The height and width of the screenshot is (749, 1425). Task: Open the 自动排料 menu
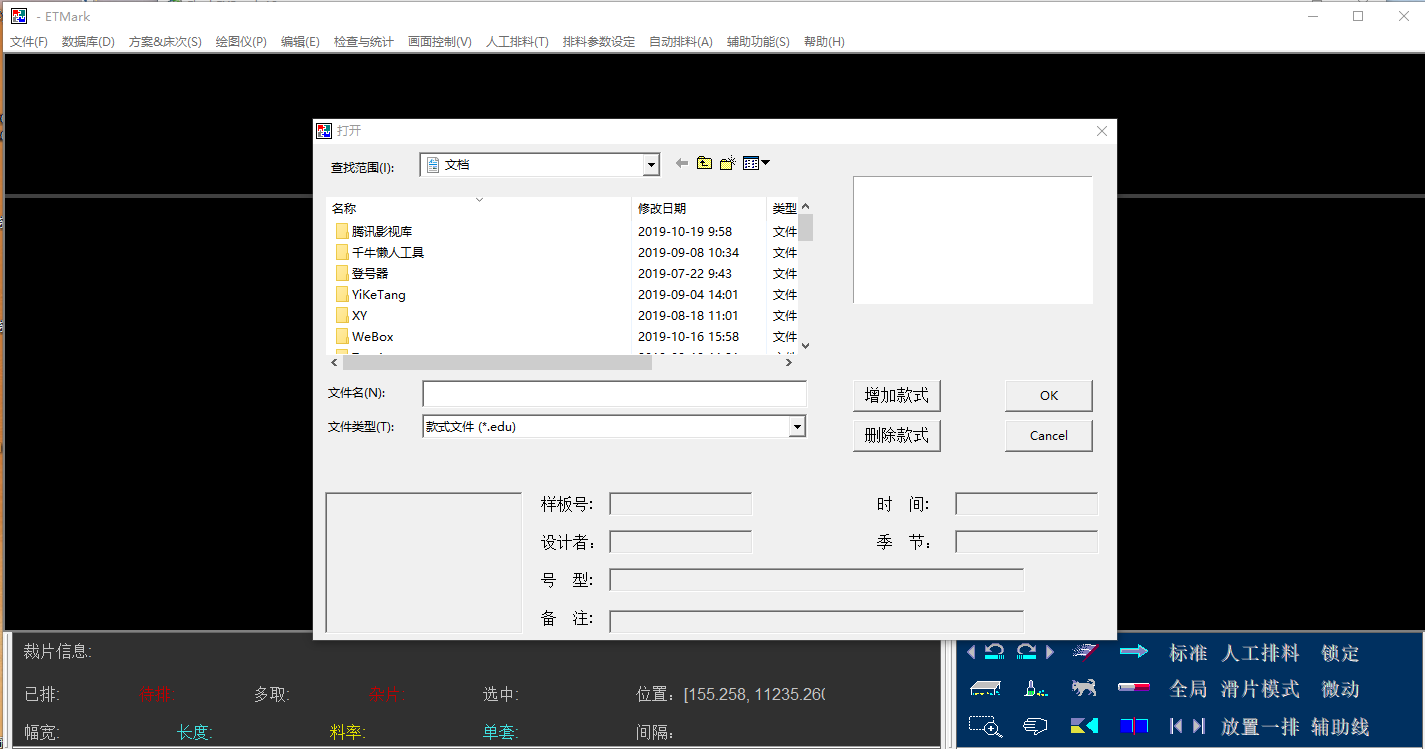tap(680, 41)
